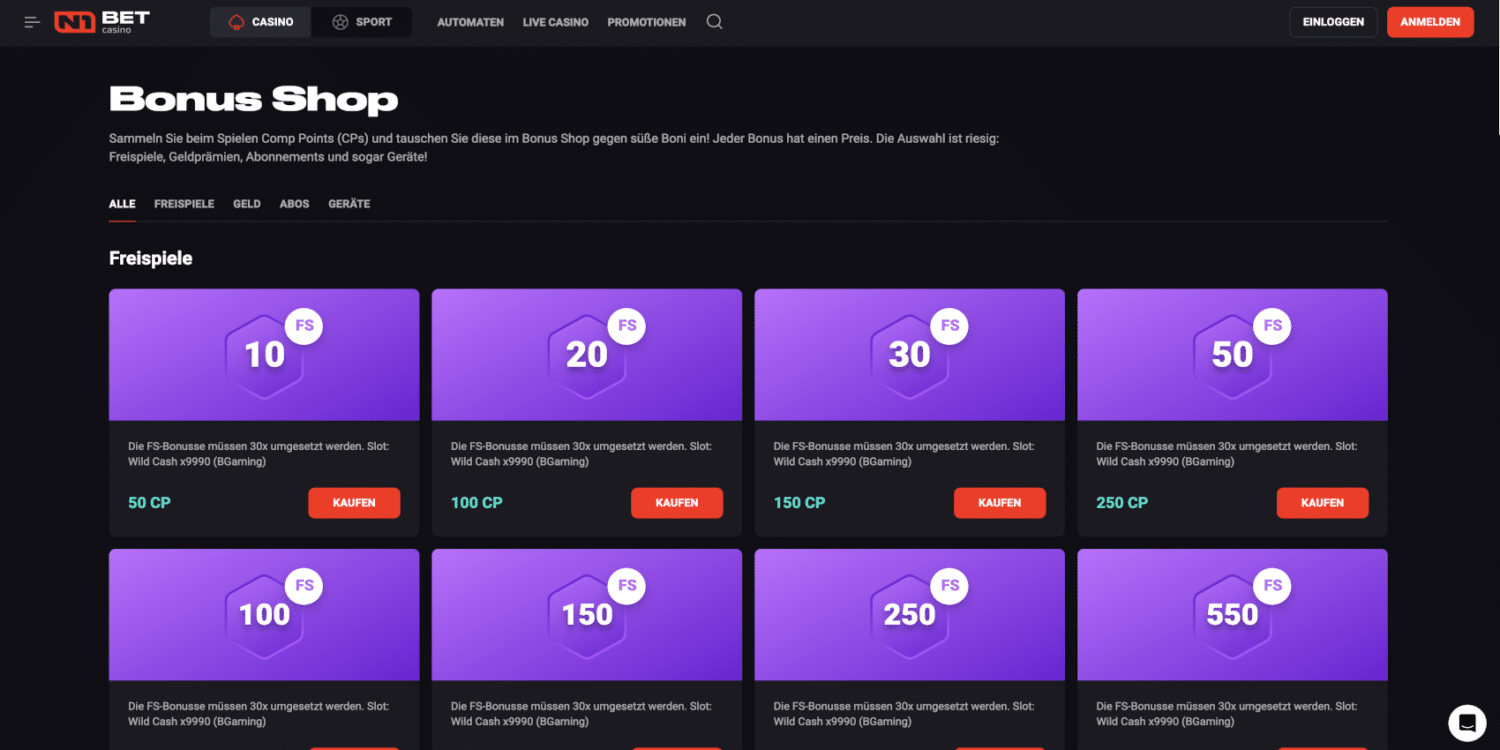Select the Freispiele filter tab
Image resolution: width=1500 pixels, height=750 pixels.
click(184, 204)
